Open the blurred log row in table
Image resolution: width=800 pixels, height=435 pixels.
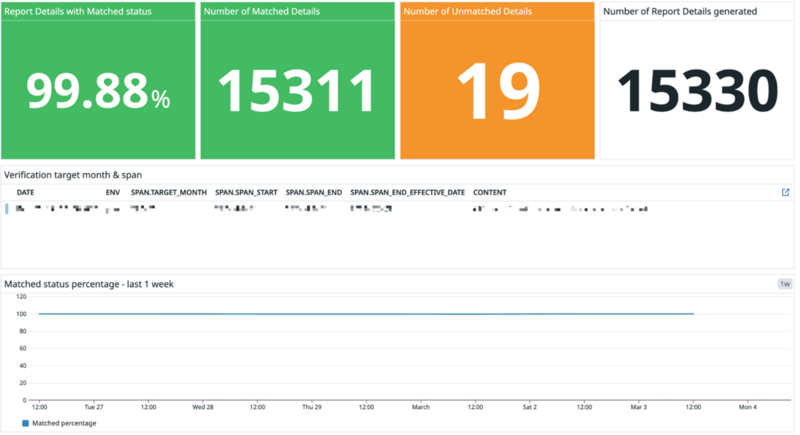pos(398,209)
